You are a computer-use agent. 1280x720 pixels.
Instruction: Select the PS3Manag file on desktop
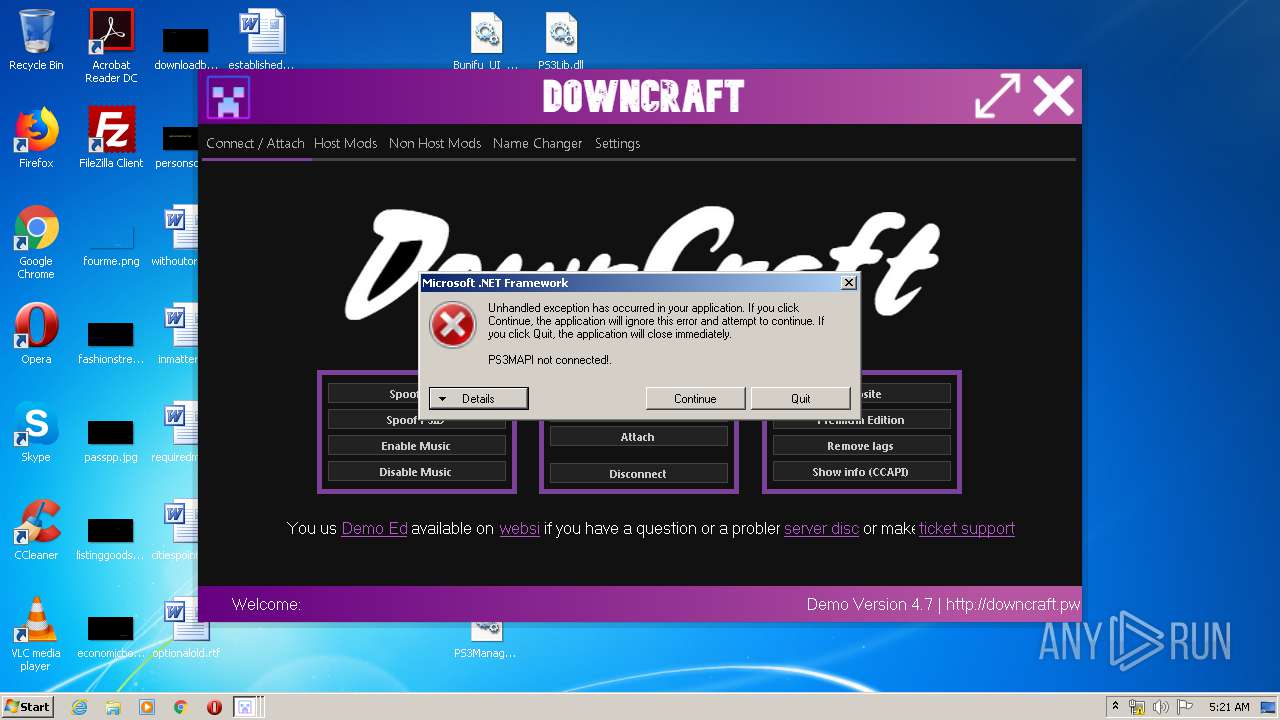click(486, 640)
